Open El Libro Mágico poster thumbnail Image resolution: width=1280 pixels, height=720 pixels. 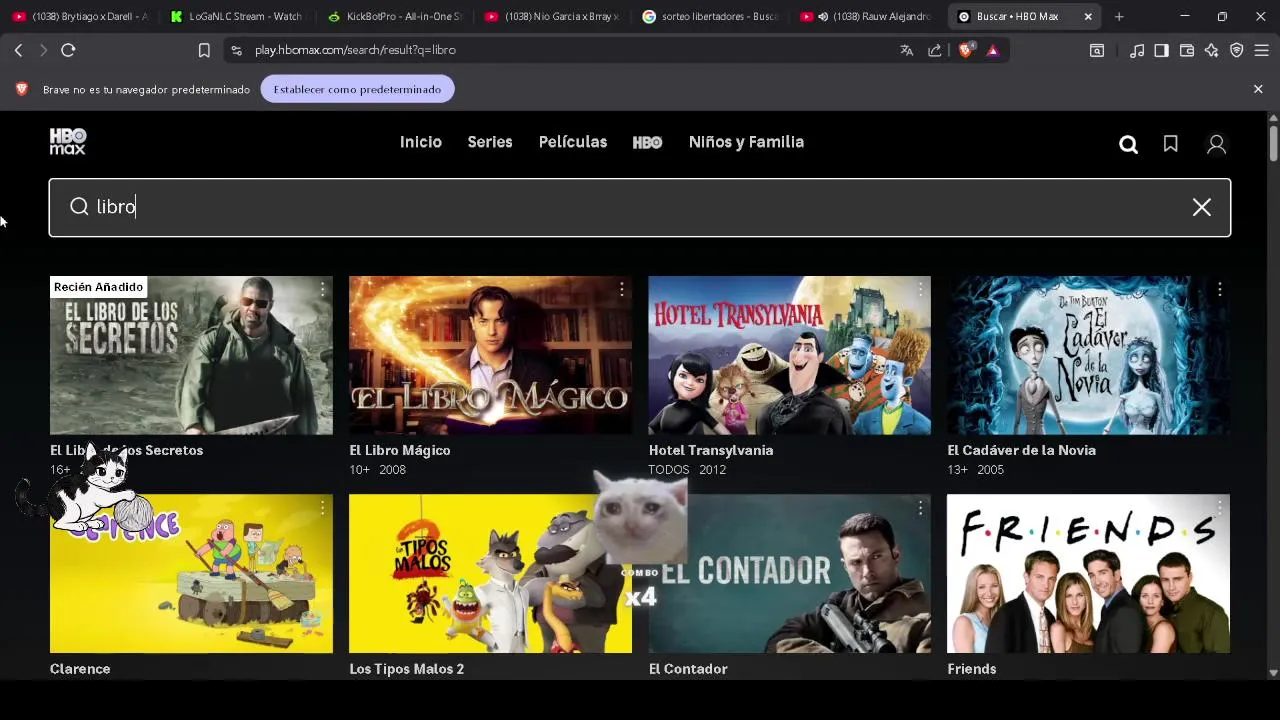coord(490,355)
